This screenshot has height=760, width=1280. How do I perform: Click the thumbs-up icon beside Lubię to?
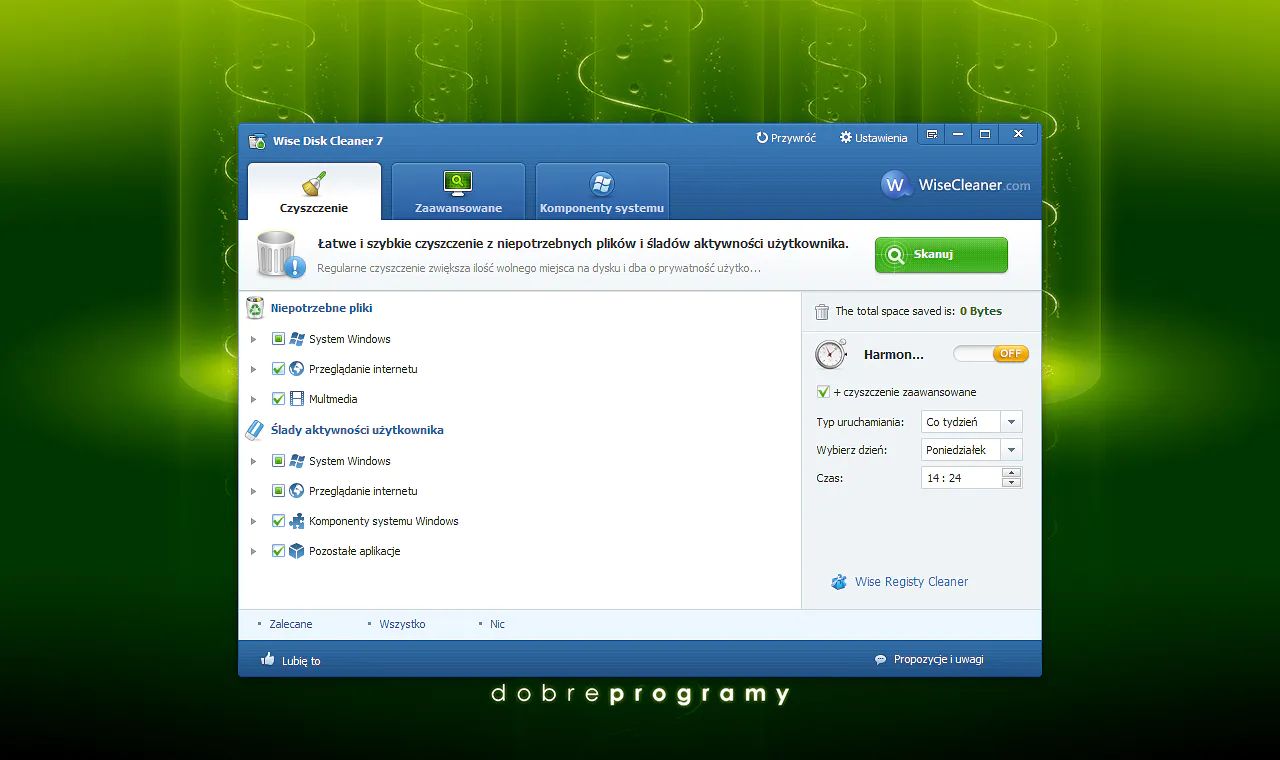point(267,659)
